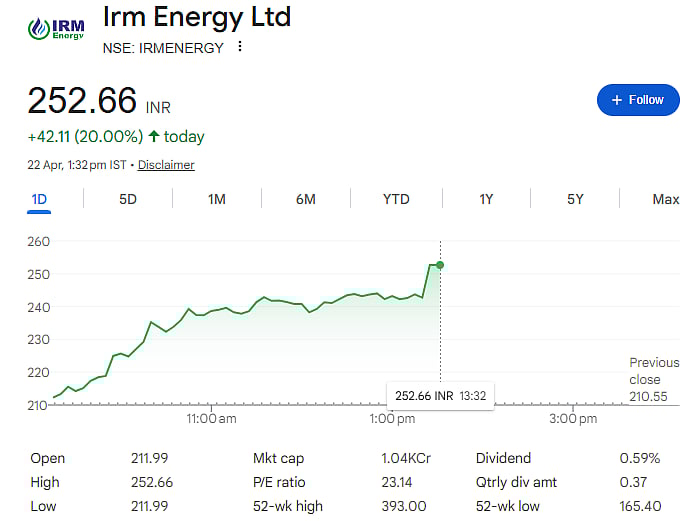Select the 1Y chart range tab
The image size is (696, 521).
point(486,199)
